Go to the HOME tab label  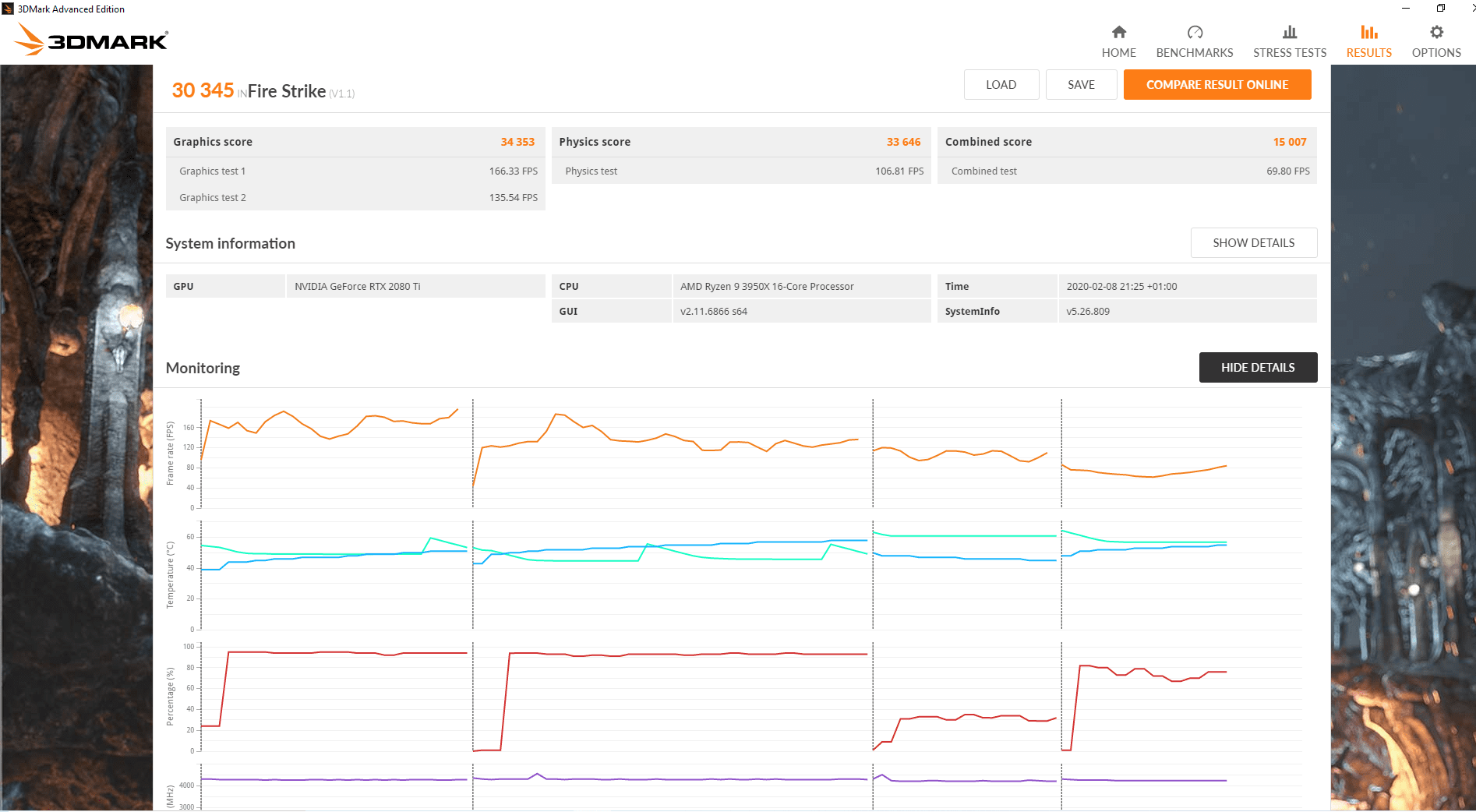click(x=1118, y=53)
